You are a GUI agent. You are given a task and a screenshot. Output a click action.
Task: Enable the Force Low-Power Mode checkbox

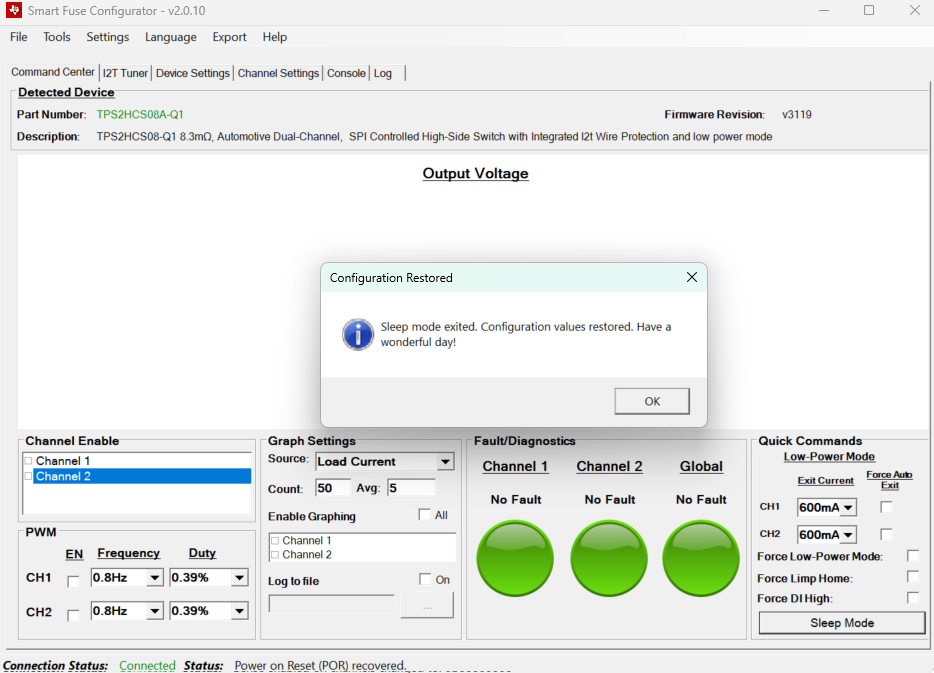pos(912,556)
